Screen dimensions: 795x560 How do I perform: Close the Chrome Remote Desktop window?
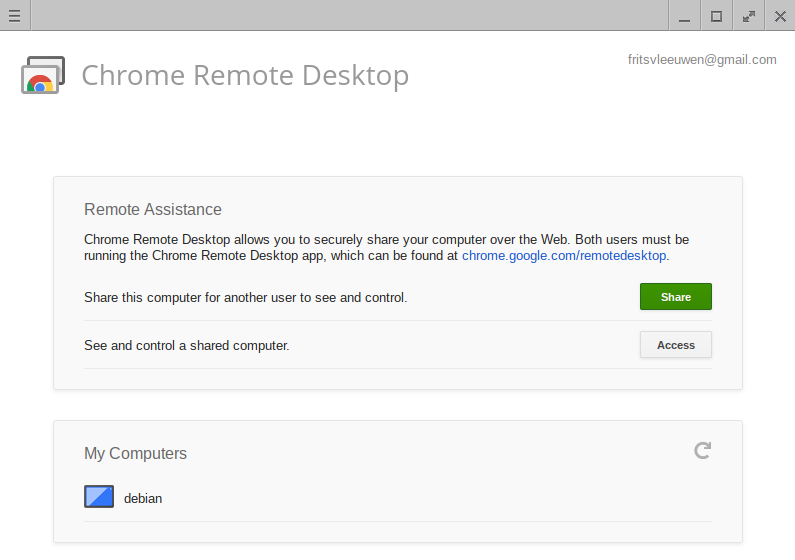point(780,16)
